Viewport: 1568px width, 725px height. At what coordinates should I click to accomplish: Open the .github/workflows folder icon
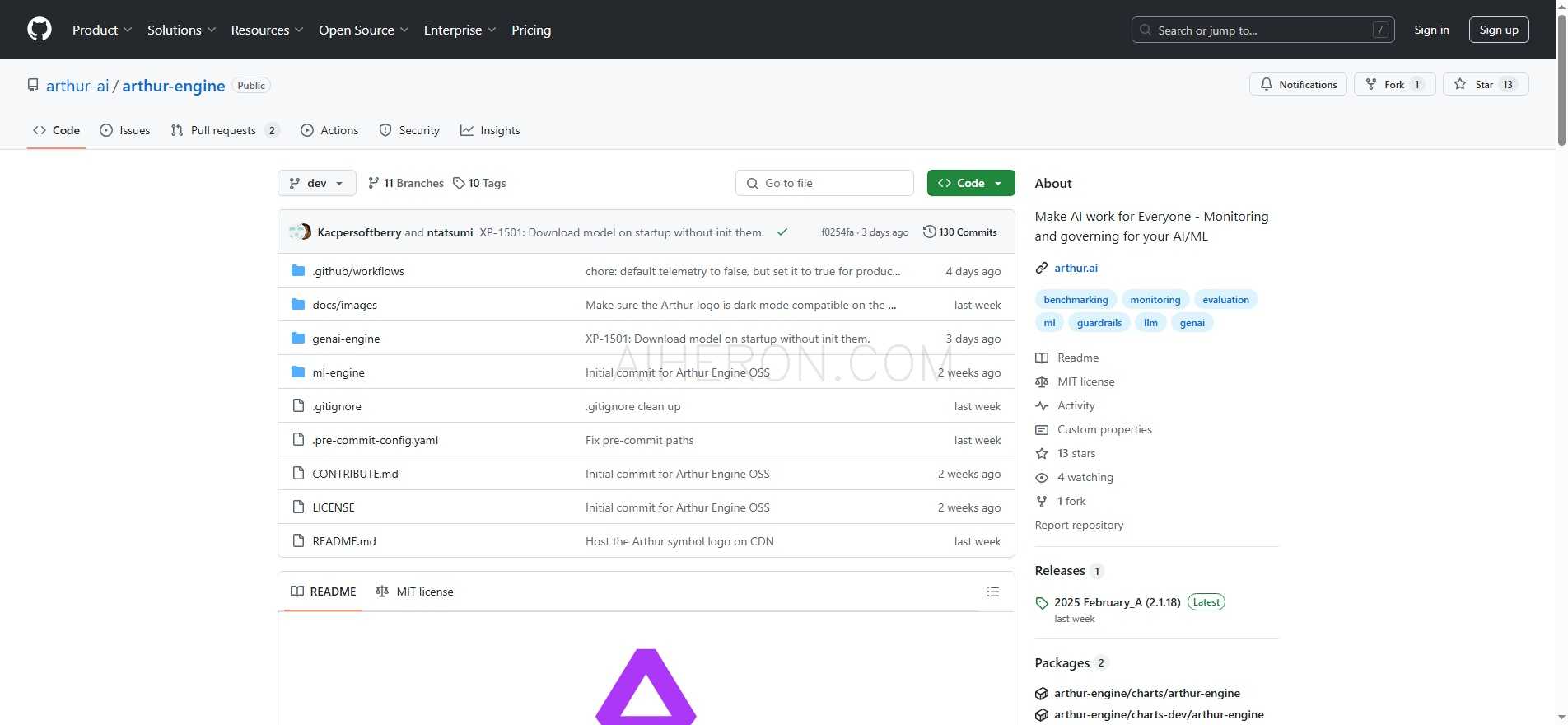click(298, 270)
